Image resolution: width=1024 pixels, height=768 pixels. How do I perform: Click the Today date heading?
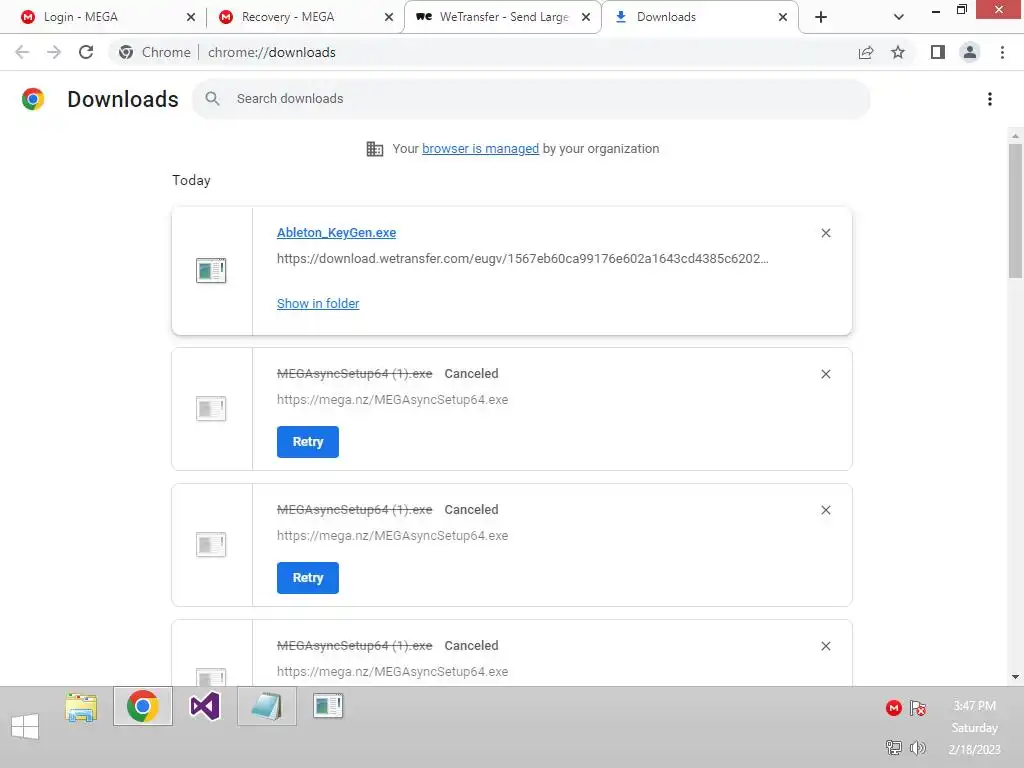click(191, 180)
